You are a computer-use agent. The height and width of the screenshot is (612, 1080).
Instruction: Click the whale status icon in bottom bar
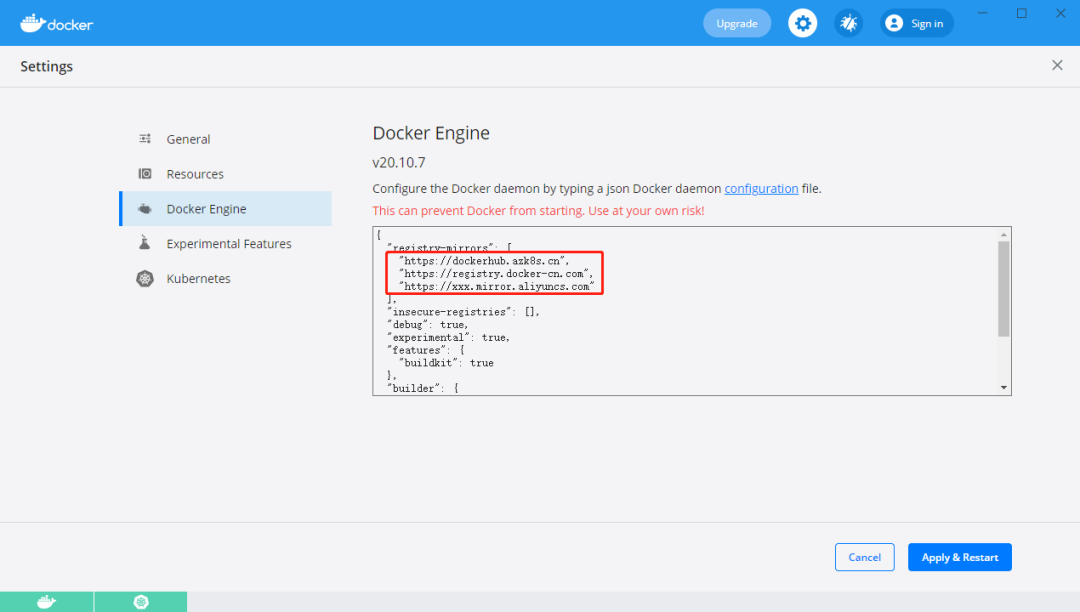46,602
